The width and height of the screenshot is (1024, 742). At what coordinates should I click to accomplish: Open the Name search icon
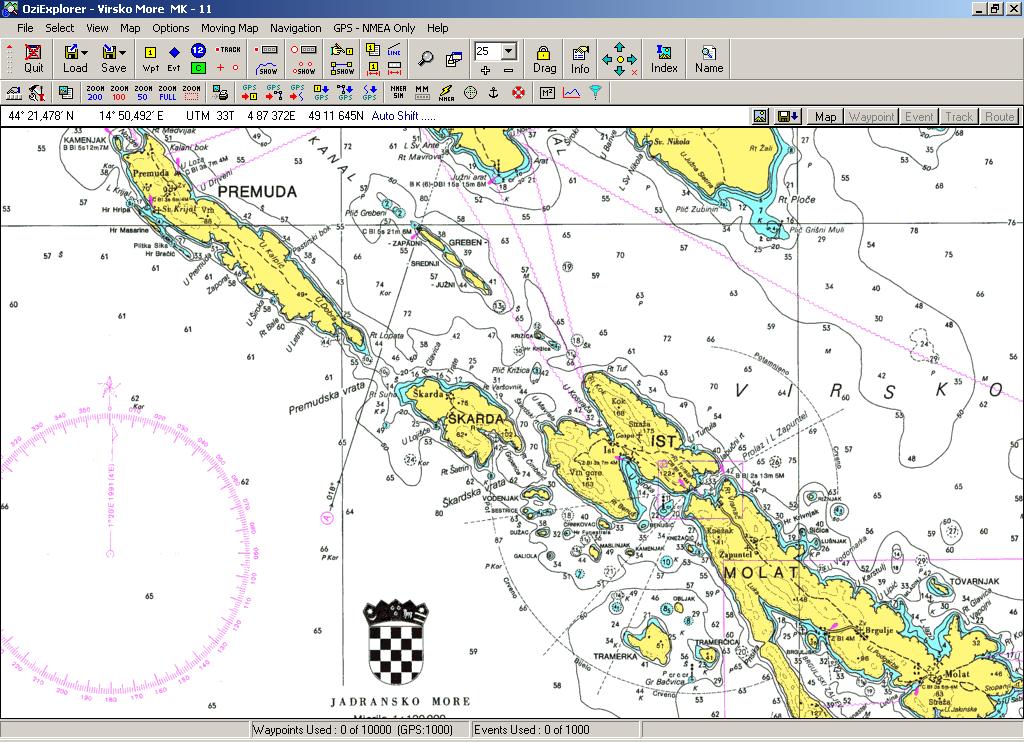(709, 58)
